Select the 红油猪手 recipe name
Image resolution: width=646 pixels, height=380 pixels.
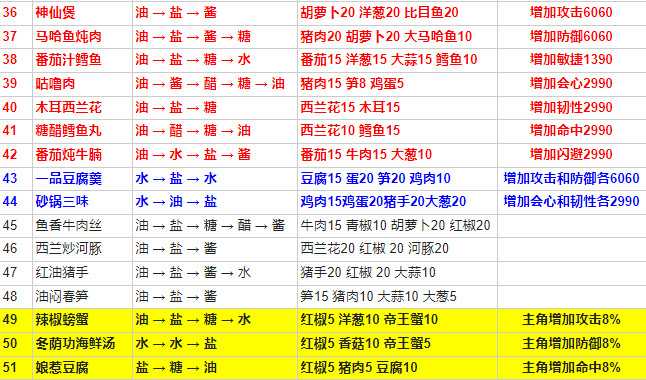[x=62, y=272]
